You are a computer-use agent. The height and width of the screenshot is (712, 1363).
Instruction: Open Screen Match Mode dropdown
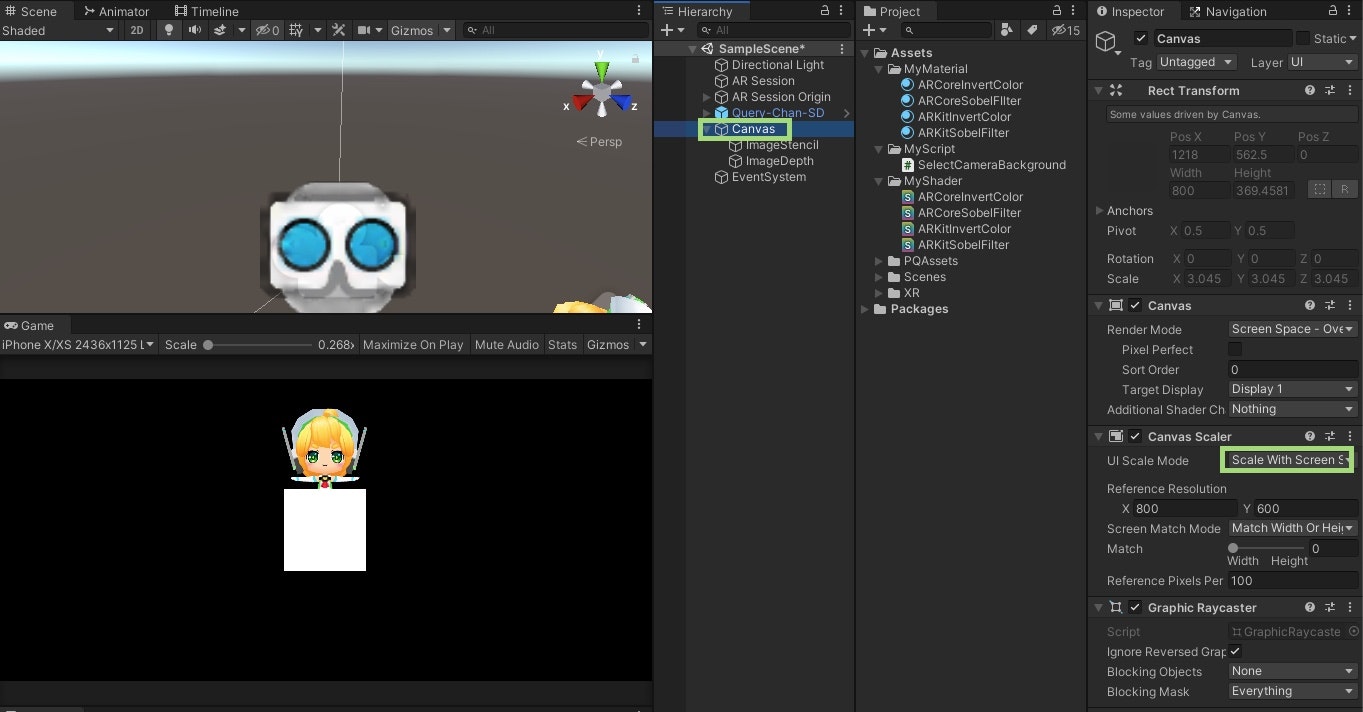tap(1292, 528)
